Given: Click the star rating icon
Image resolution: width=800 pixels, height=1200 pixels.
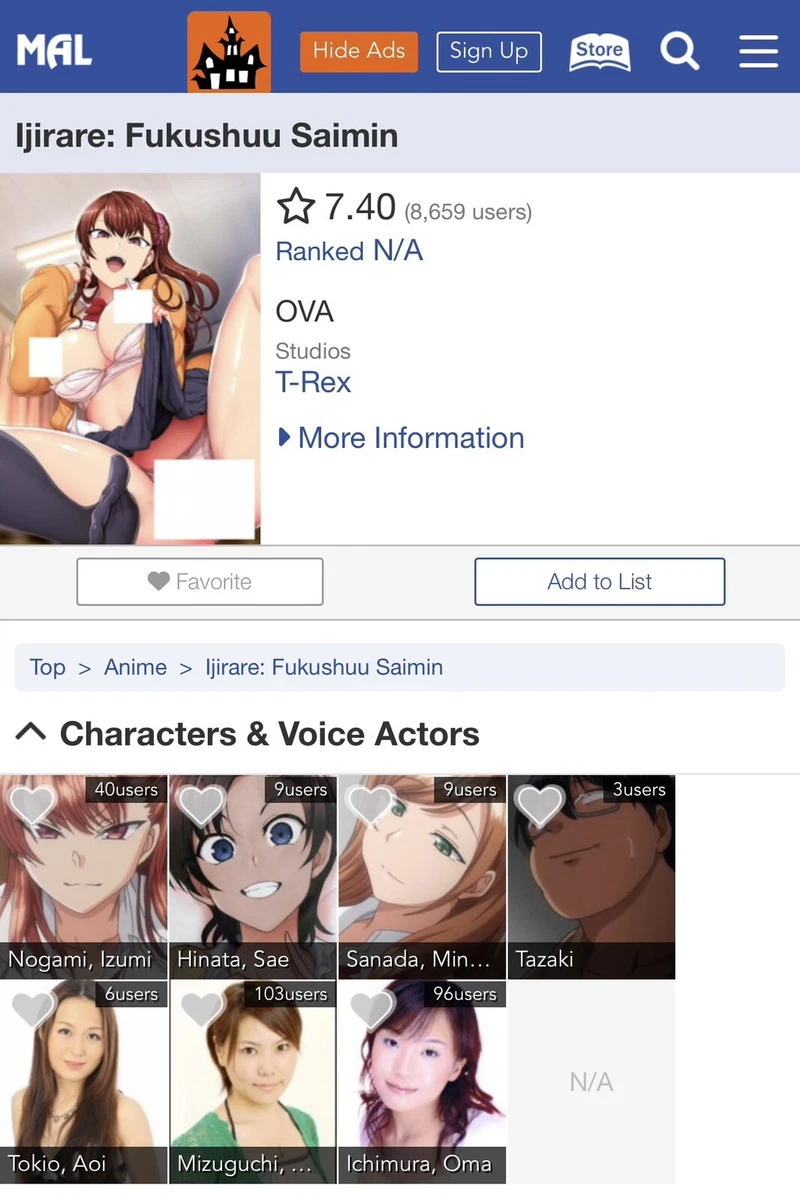Looking at the screenshot, I should pyautogui.click(x=296, y=208).
